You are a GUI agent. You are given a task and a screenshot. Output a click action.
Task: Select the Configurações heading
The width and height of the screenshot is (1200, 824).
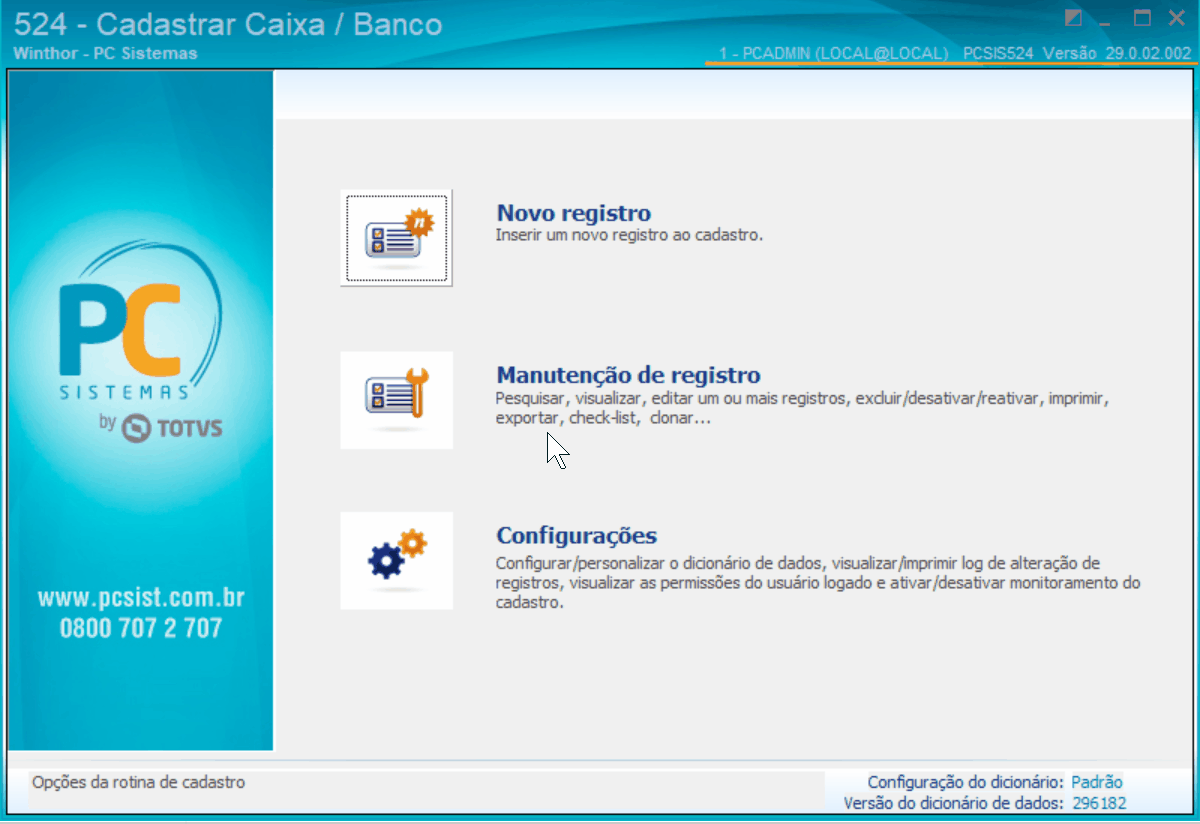pyautogui.click(x=577, y=534)
